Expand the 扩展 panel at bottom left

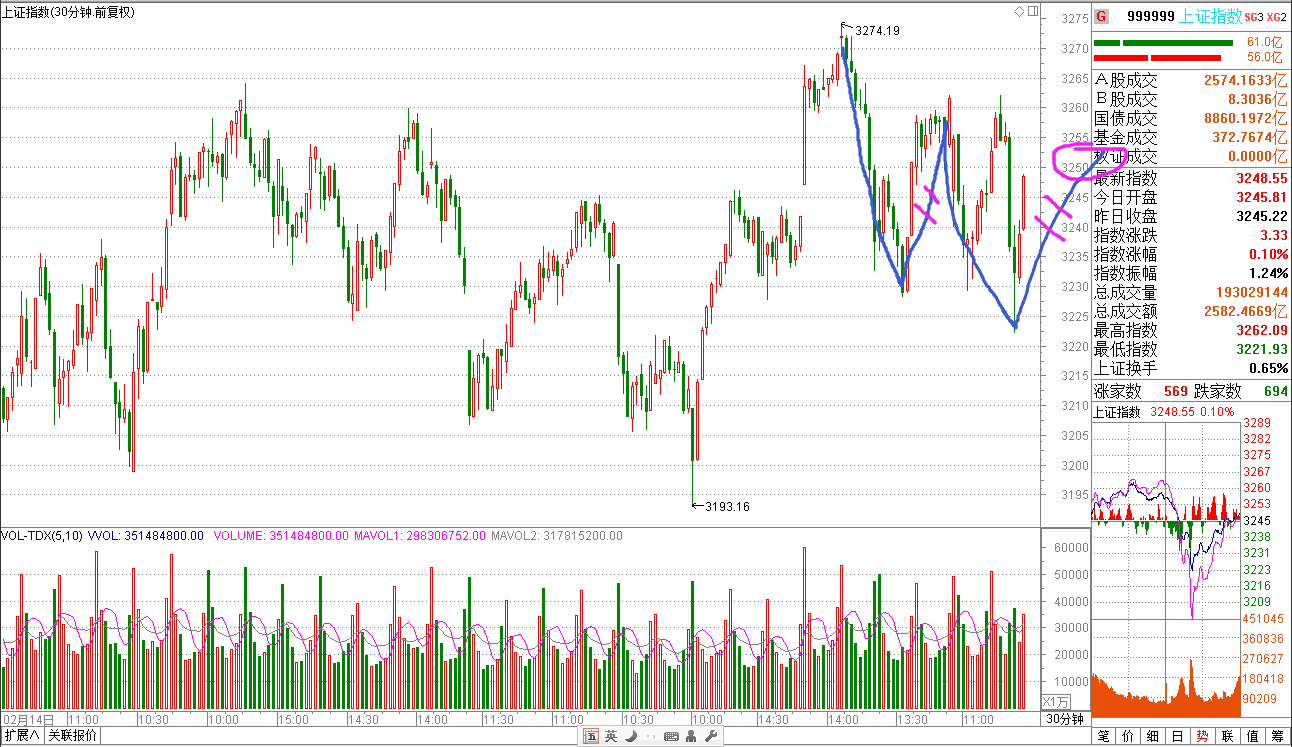pos(21,736)
